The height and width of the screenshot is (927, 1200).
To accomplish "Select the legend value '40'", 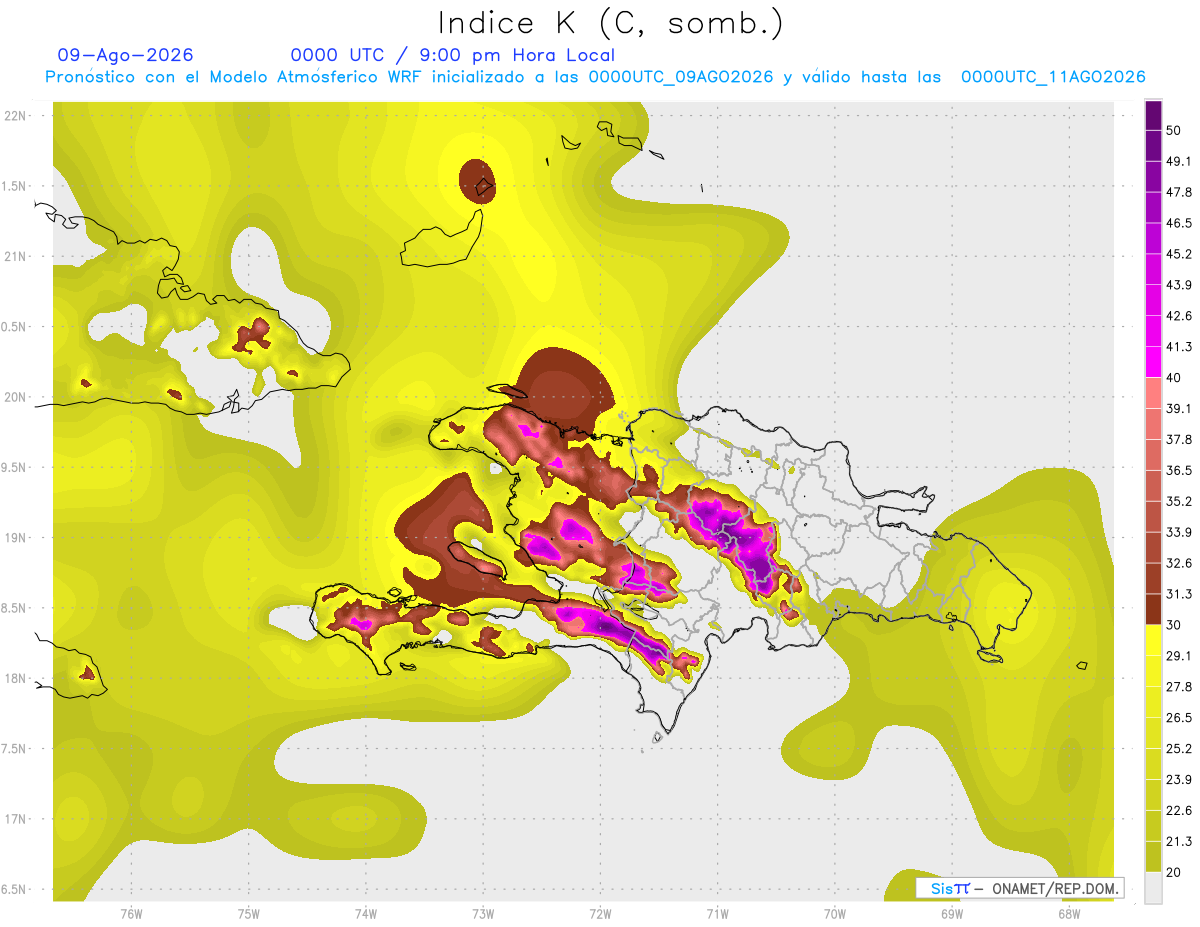I will [1175, 378].
